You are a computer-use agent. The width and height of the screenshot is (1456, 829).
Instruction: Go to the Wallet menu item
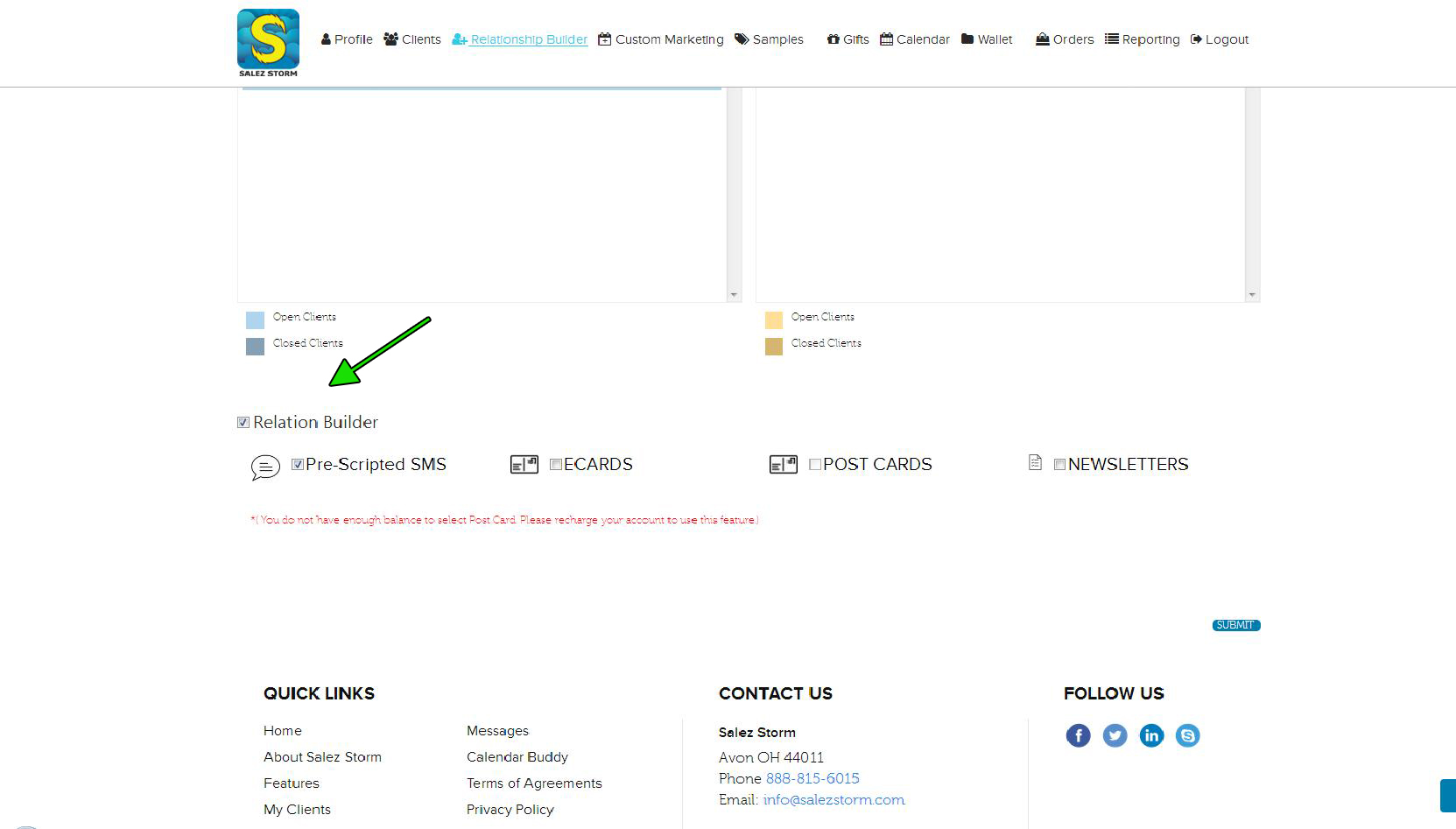click(x=987, y=39)
